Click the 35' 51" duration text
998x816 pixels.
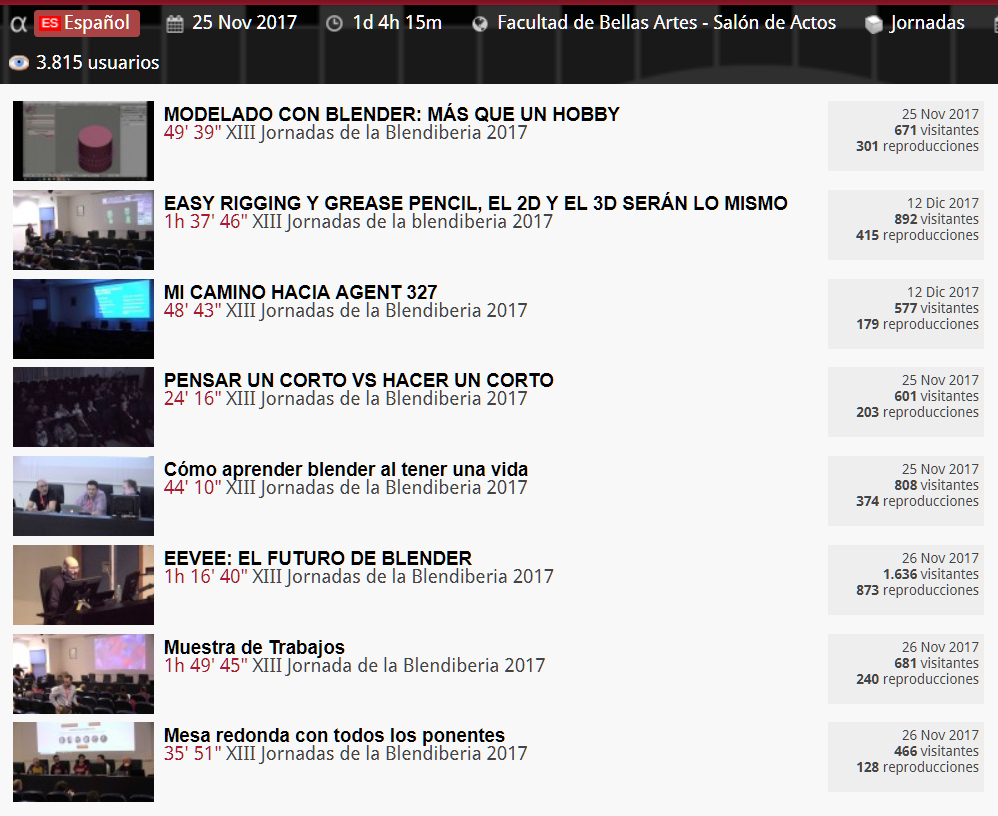pos(192,754)
